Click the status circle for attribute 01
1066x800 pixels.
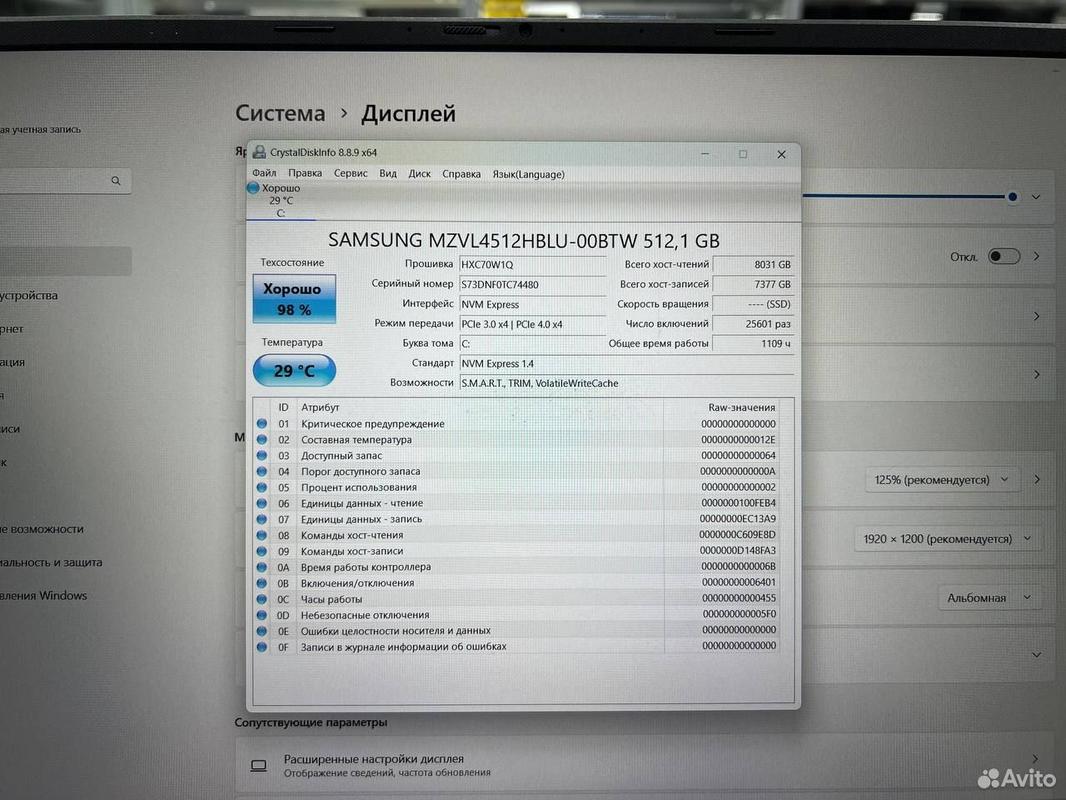(262, 423)
